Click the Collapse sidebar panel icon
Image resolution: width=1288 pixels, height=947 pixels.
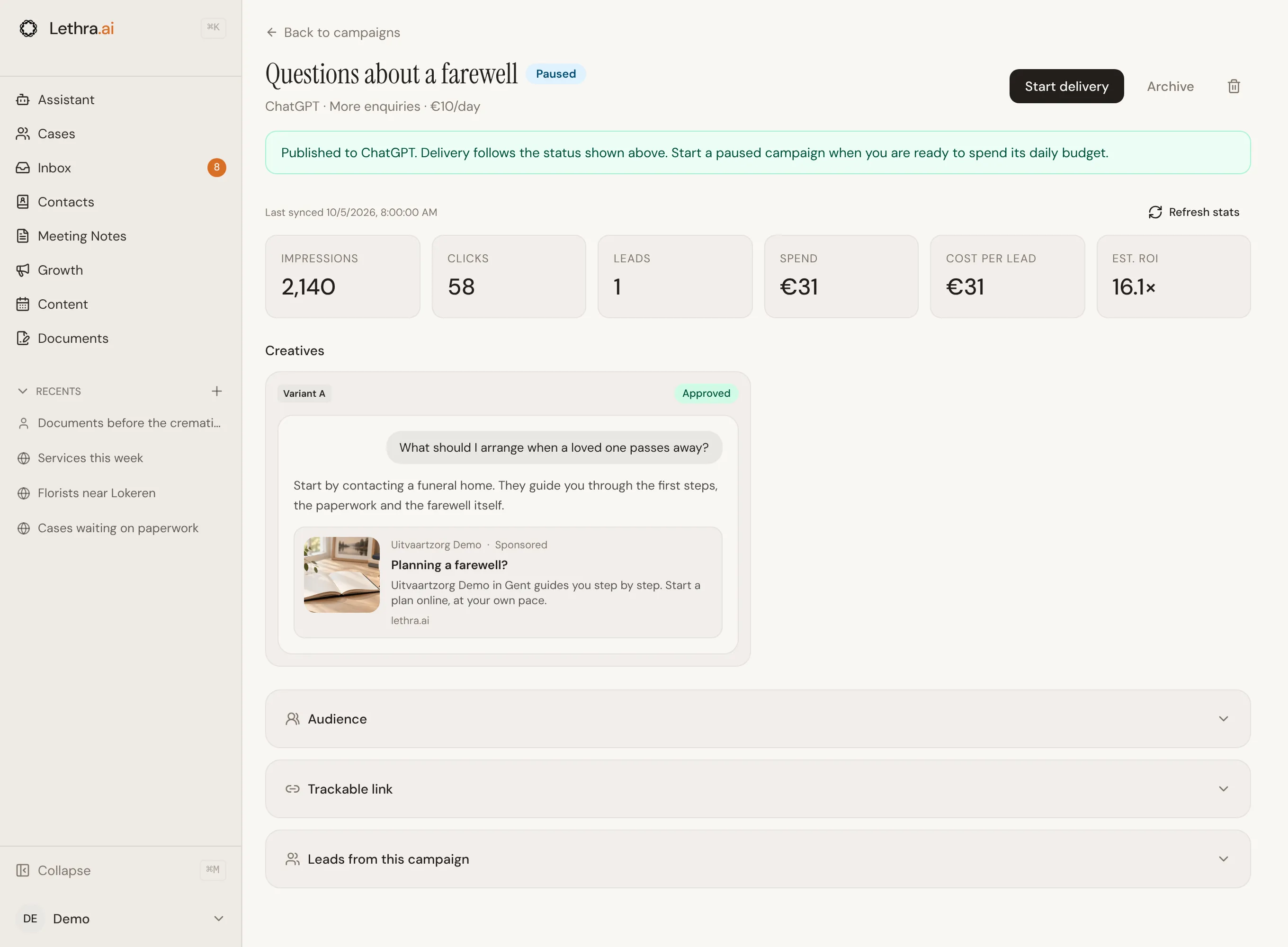[23, 870]
